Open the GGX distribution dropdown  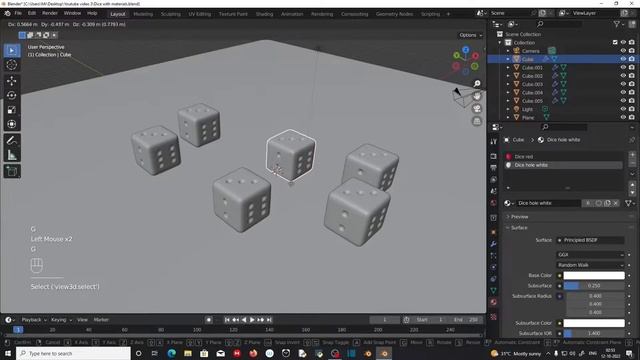click(x=590, y=255)
